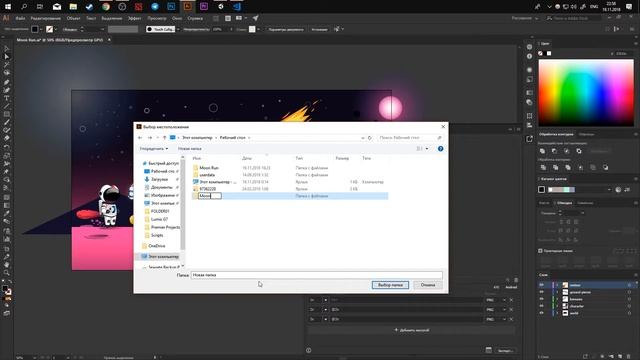Screen dimensions: 640x360
Task: Open the harmony rules dropdown in Color Guide
Action: point(609,189)
